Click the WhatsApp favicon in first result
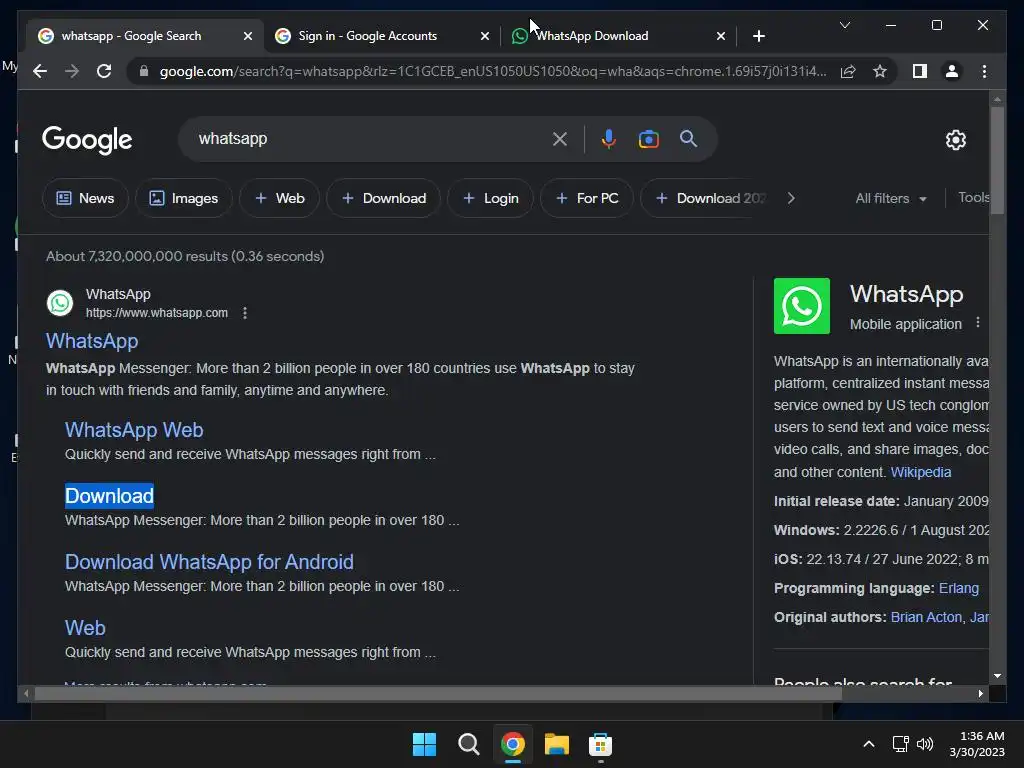Image resolution: width=1024 pixels, height=768 pixels. point(60,303)
